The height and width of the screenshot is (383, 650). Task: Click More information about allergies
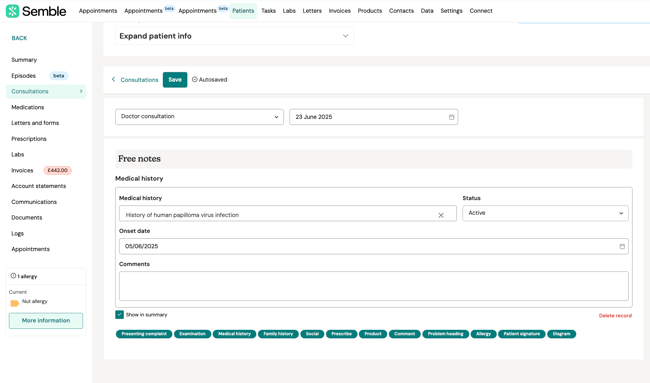pyautogui.click(x=46, y=320)
